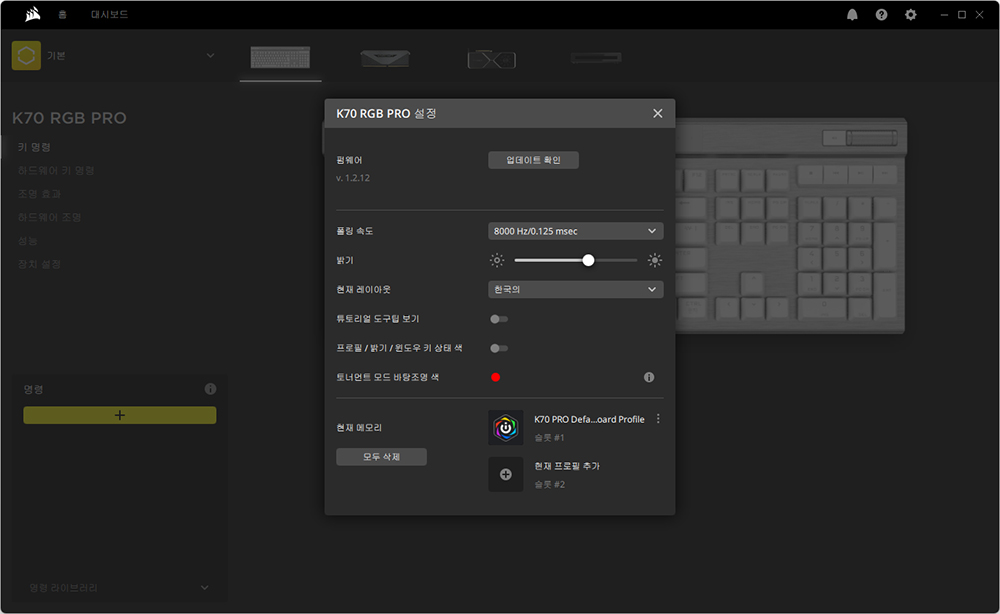Click the iCUE rainbow profile icon in slot 1
Viewport: 1000px width, 614px height.
click(x=506, y=427)
